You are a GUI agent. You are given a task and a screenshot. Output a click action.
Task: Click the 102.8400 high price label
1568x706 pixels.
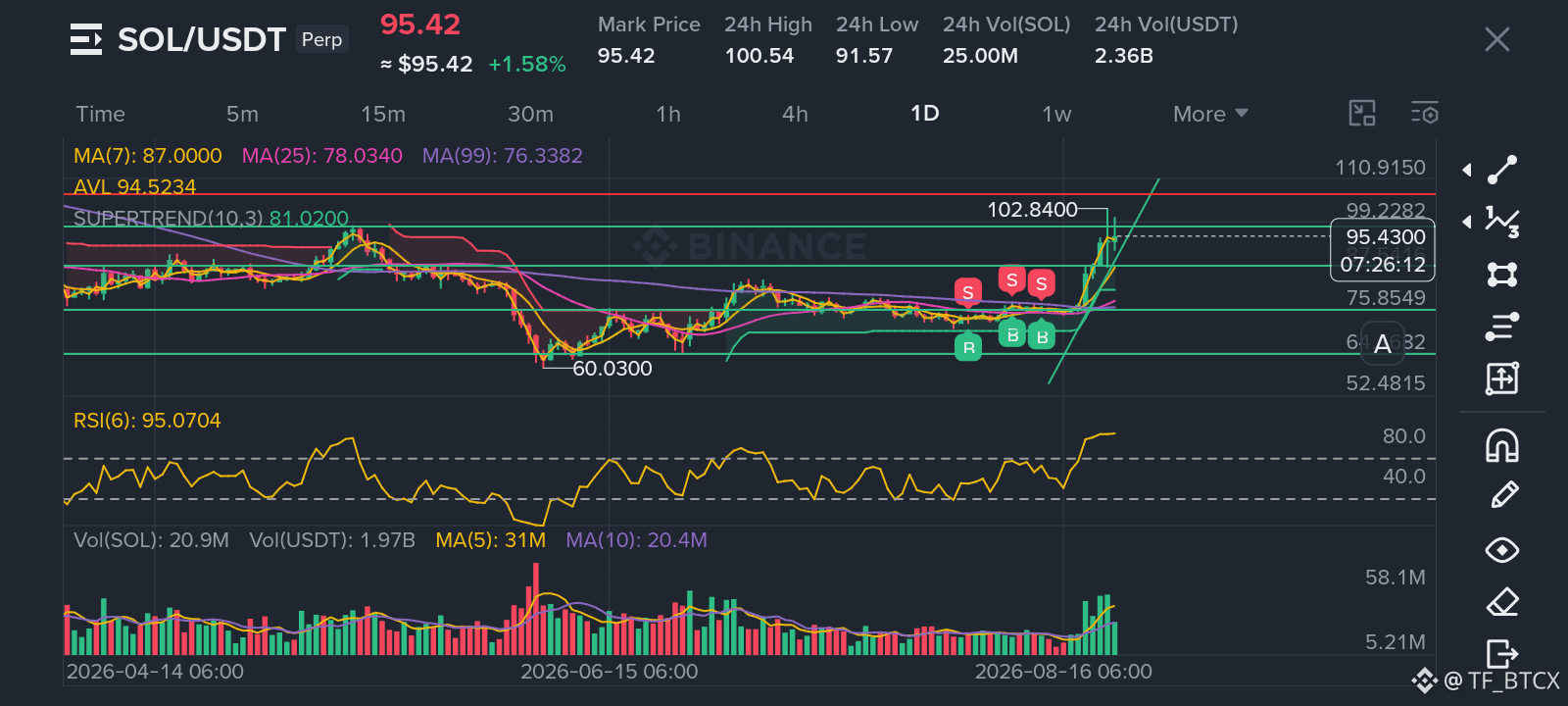1032,210
